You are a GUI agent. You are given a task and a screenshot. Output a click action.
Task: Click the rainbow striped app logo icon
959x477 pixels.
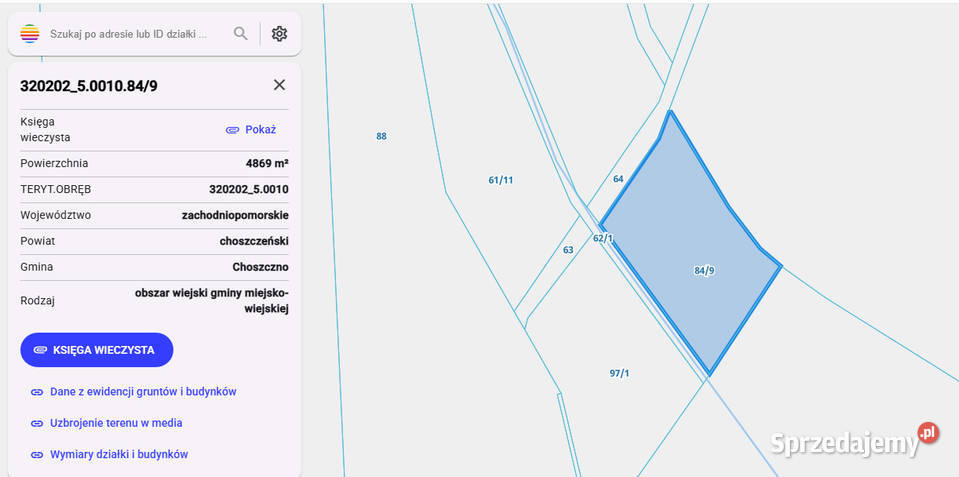pos(30,34)
